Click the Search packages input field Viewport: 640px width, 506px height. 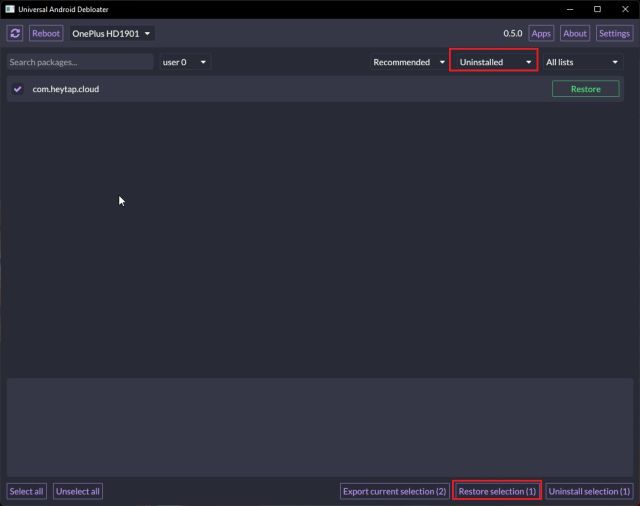click(x=80, y=62)
